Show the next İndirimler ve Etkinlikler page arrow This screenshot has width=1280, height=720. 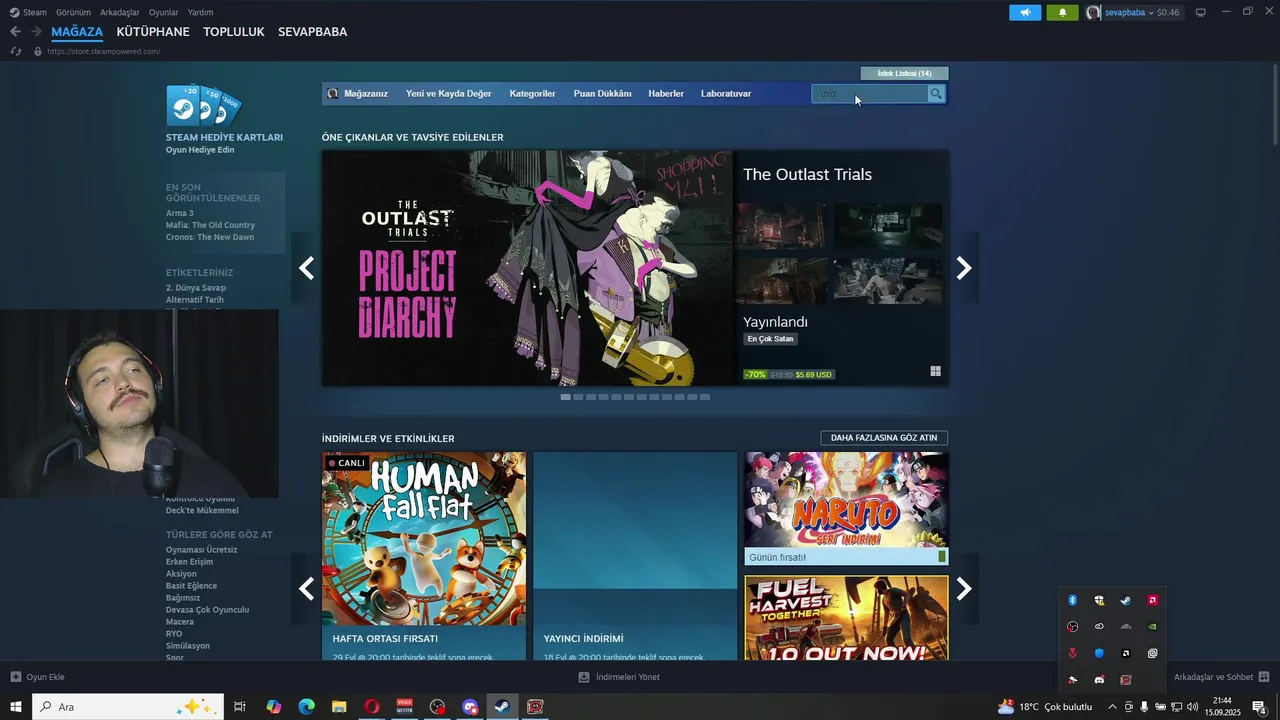click(x=964, y=589)
